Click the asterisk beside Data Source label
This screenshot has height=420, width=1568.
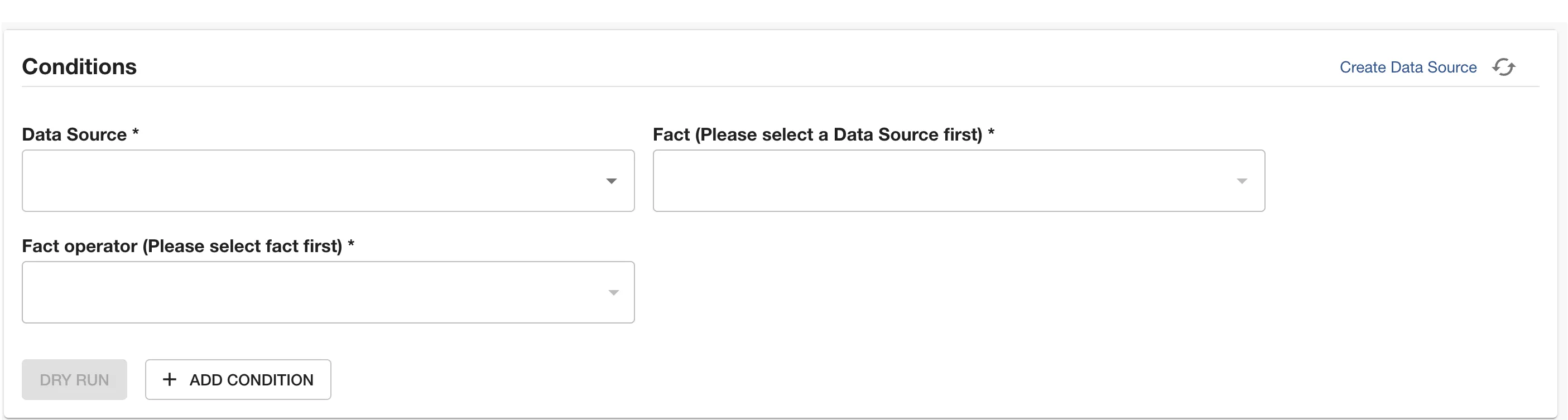(x=136, y=133)
